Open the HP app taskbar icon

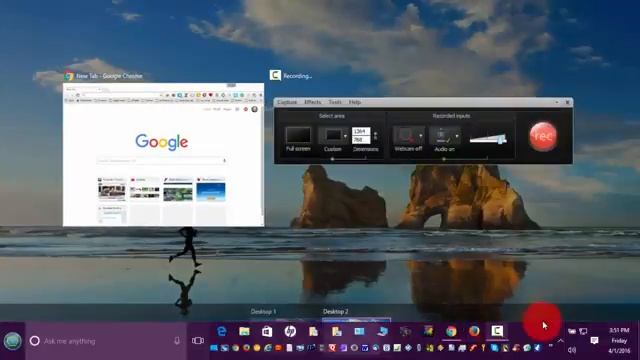[x=290, y=331]
